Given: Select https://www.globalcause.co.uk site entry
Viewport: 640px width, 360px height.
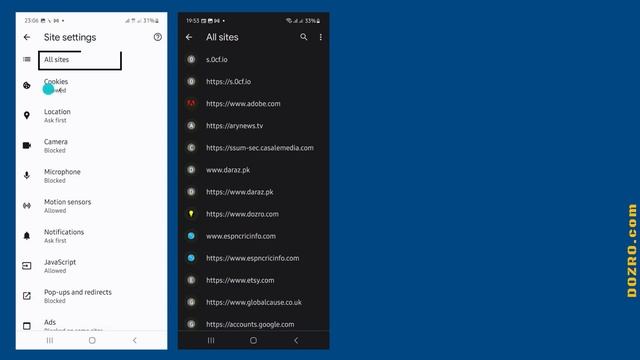Looking at the screenshot, I should tap(253, 302).
